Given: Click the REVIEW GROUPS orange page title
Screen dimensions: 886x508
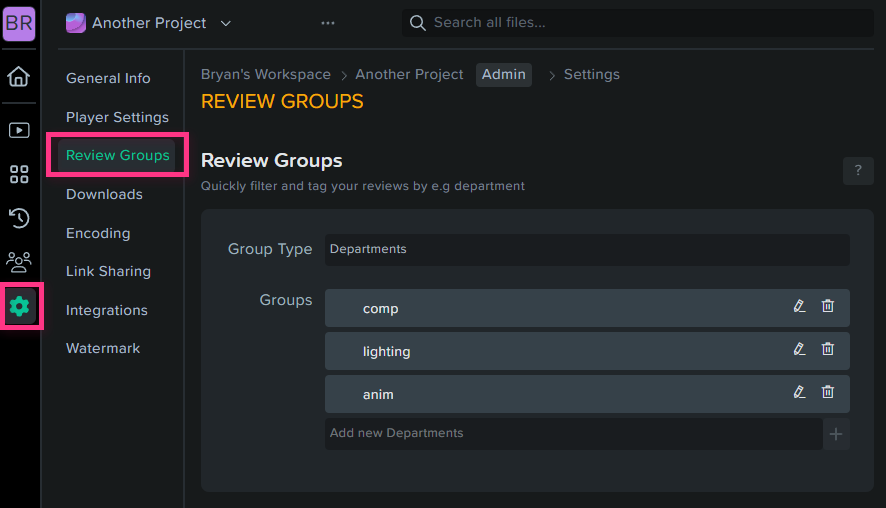Looking at the screenshot, I should (x=282, y=102).
